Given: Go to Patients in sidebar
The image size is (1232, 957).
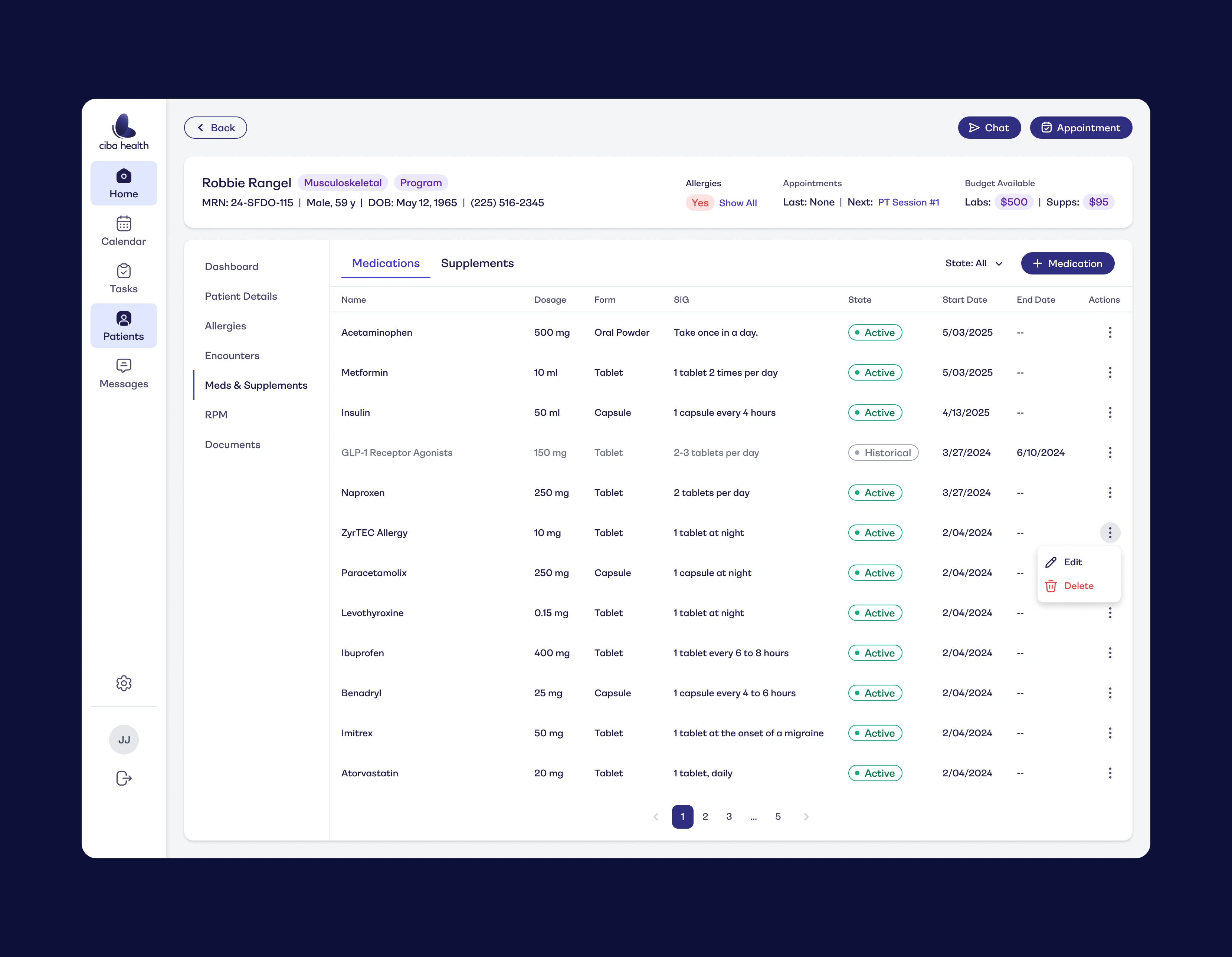Looking at the screenshot, I should (124, 326).
